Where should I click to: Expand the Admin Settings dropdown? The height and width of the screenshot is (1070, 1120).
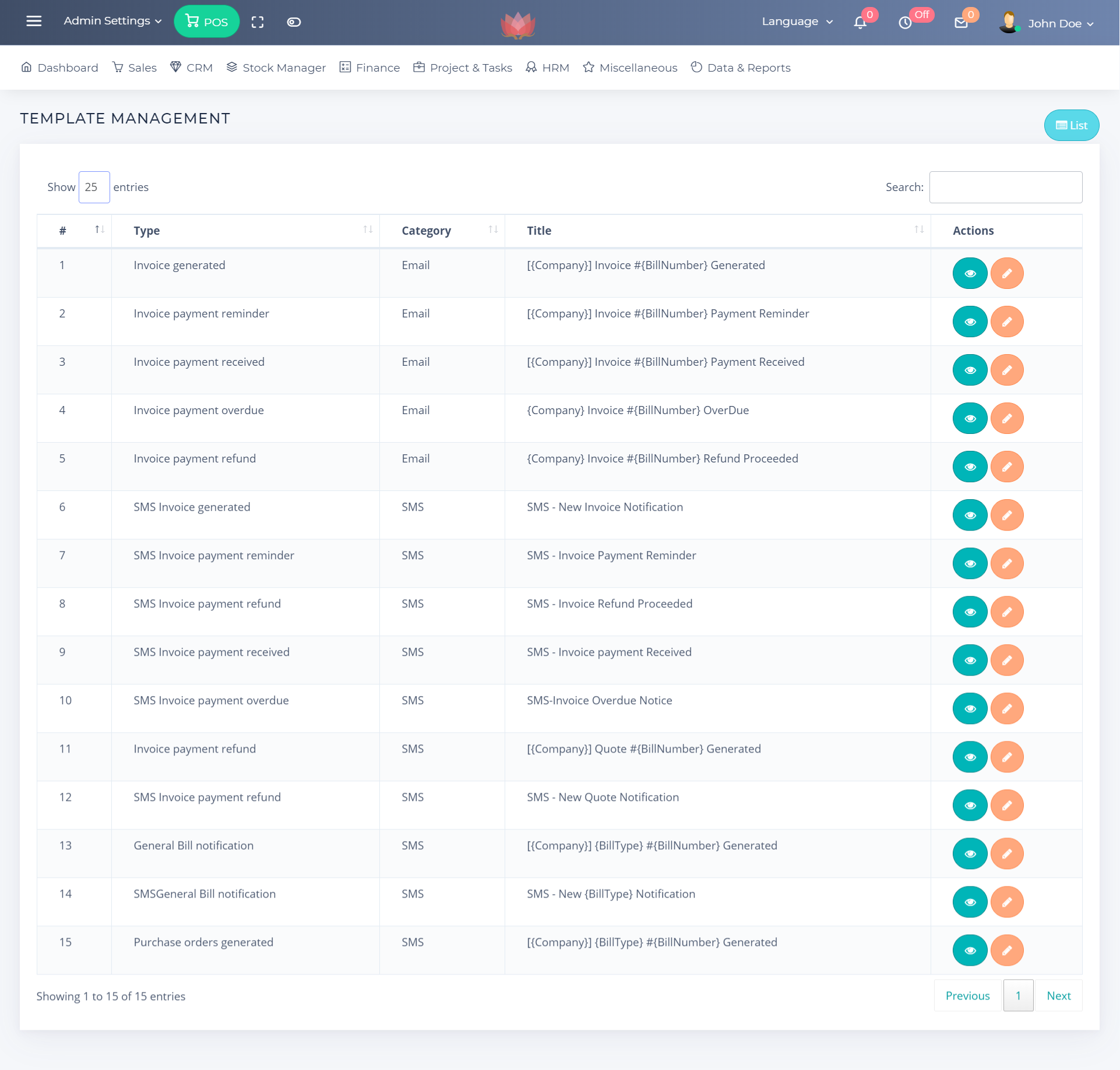[x=112, y=21]
